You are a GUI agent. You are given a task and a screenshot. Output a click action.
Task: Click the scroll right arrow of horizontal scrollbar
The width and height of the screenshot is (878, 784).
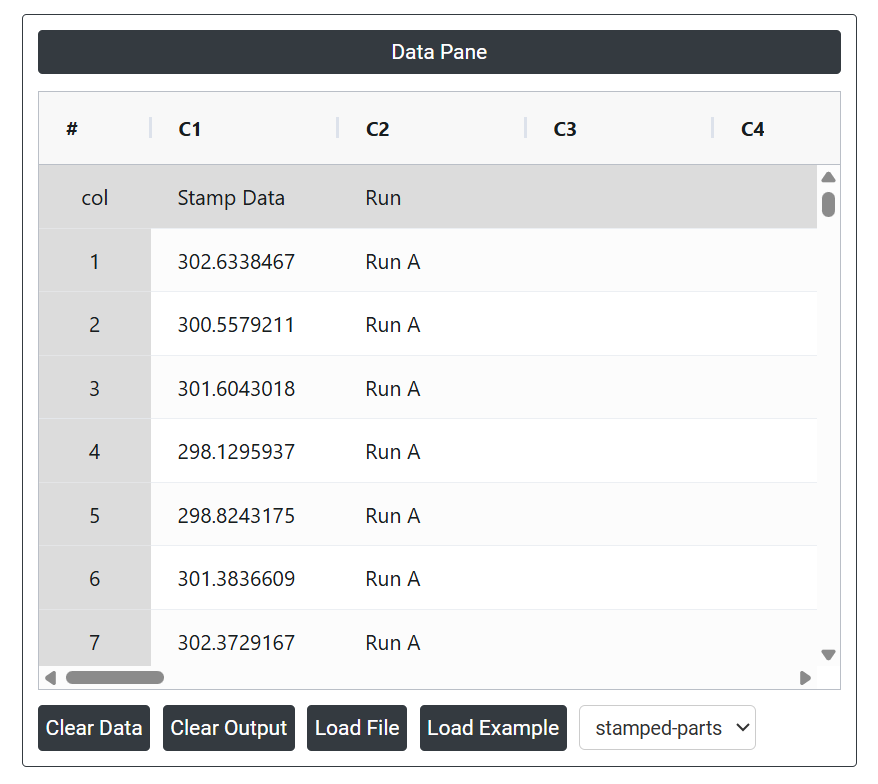pos(805,678)
